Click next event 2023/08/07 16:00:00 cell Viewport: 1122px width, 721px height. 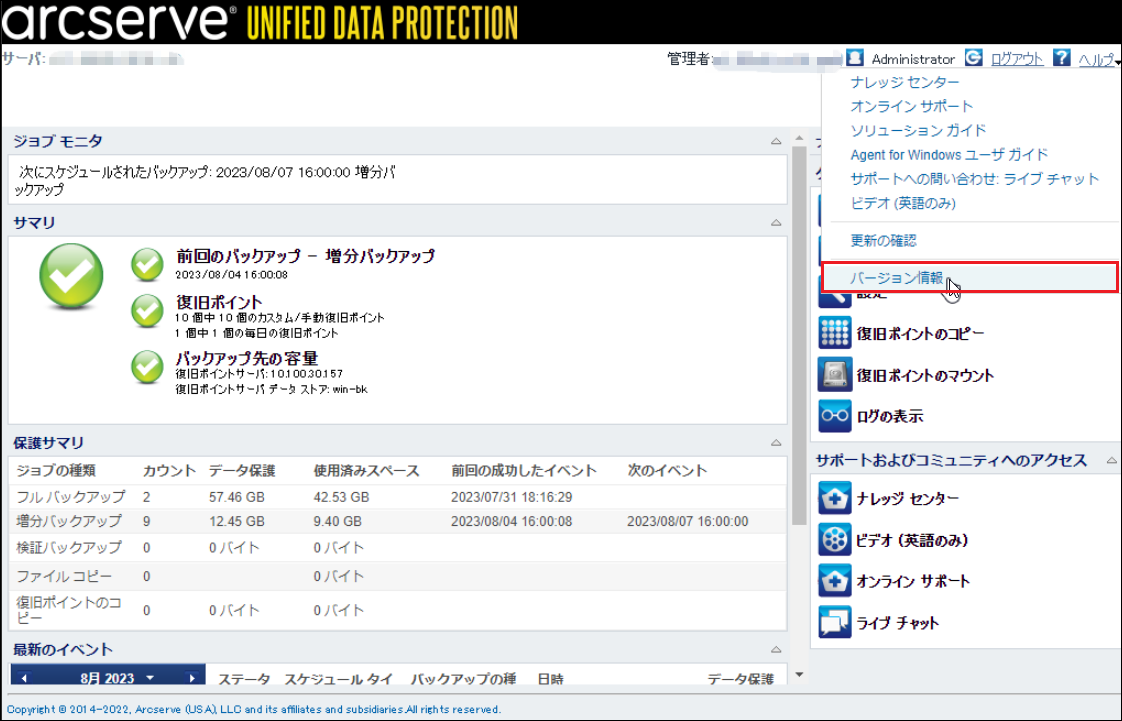point(688,521)
